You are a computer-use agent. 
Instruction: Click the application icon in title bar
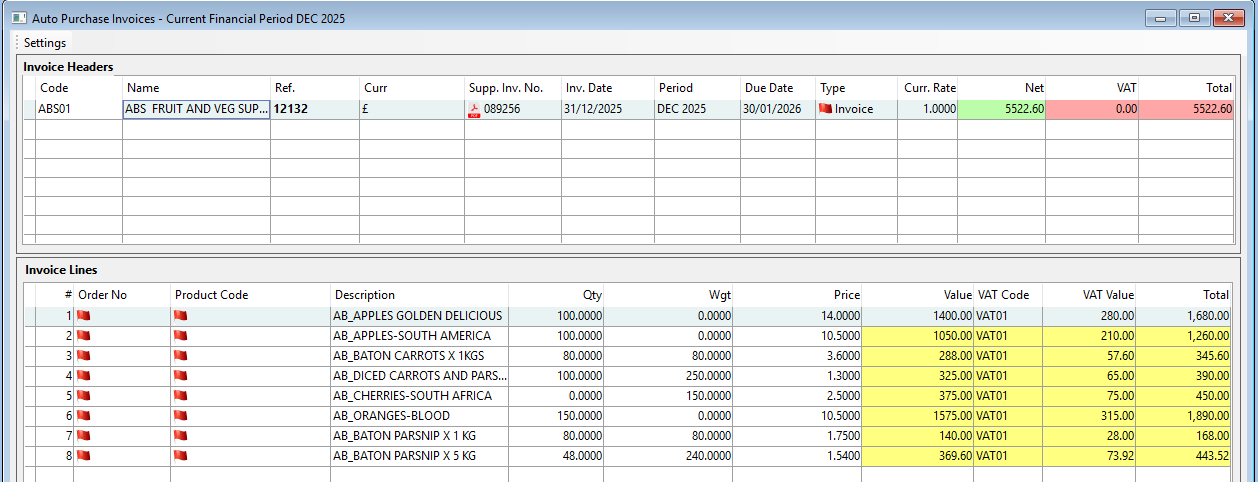pyautogui.click(x=18, y=19)
